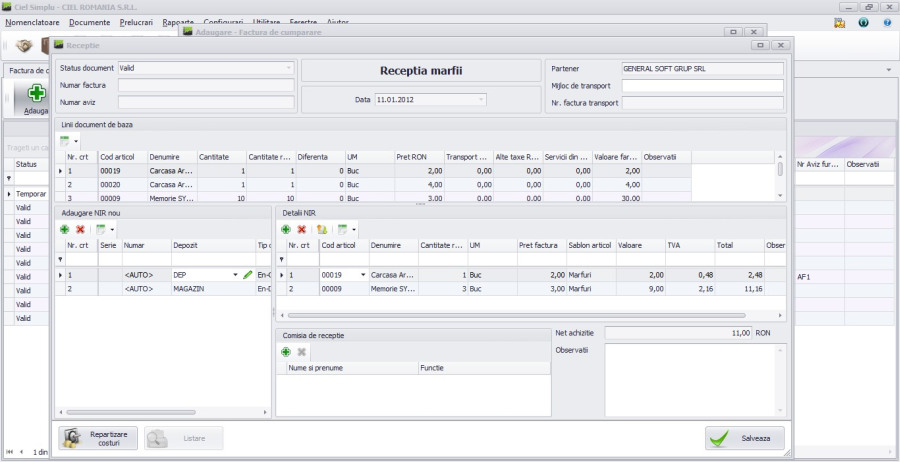Image resolution: width=900 pixels, height=462 pixels.
Task: Expand the Depozit DEP dropdown arrow
Action: (236, 274)
